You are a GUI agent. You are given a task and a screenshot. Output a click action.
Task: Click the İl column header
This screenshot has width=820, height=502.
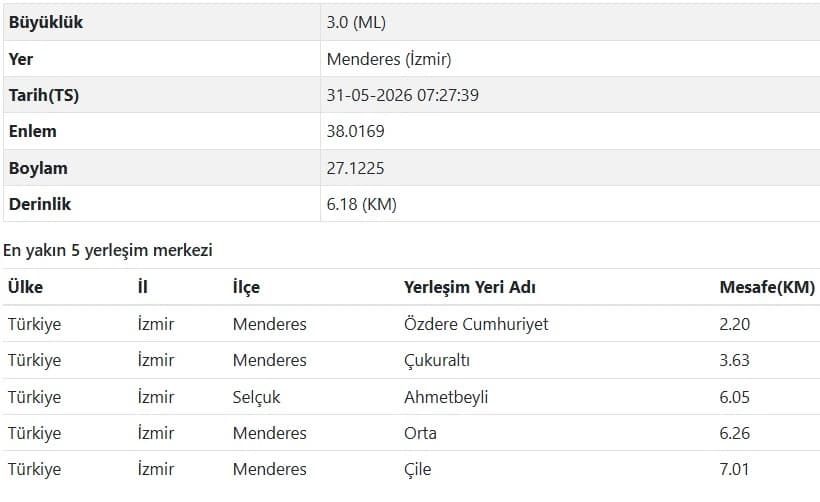tap(143, 287)
